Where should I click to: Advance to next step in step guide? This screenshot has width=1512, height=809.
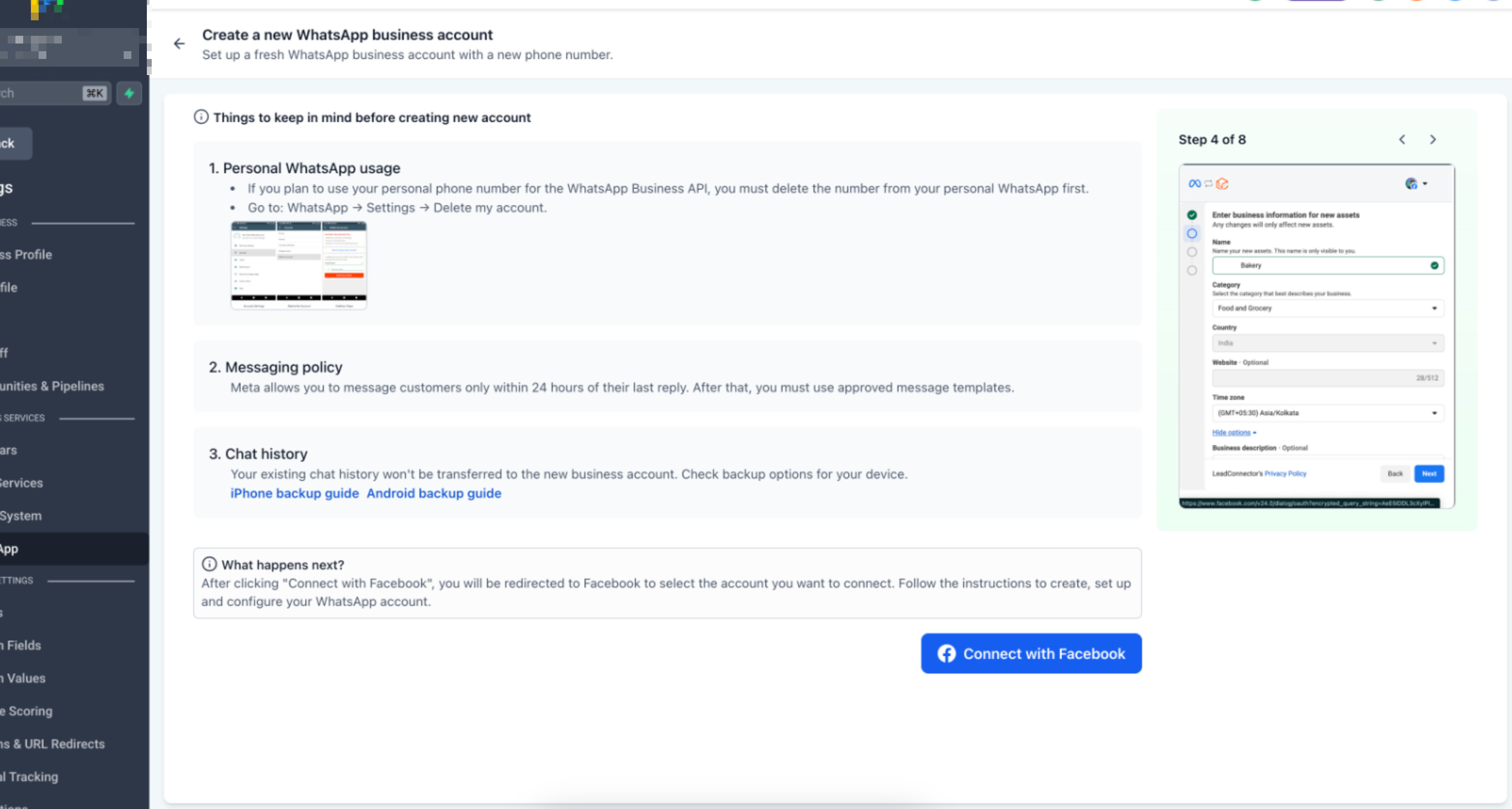(x=1433, y=140)
